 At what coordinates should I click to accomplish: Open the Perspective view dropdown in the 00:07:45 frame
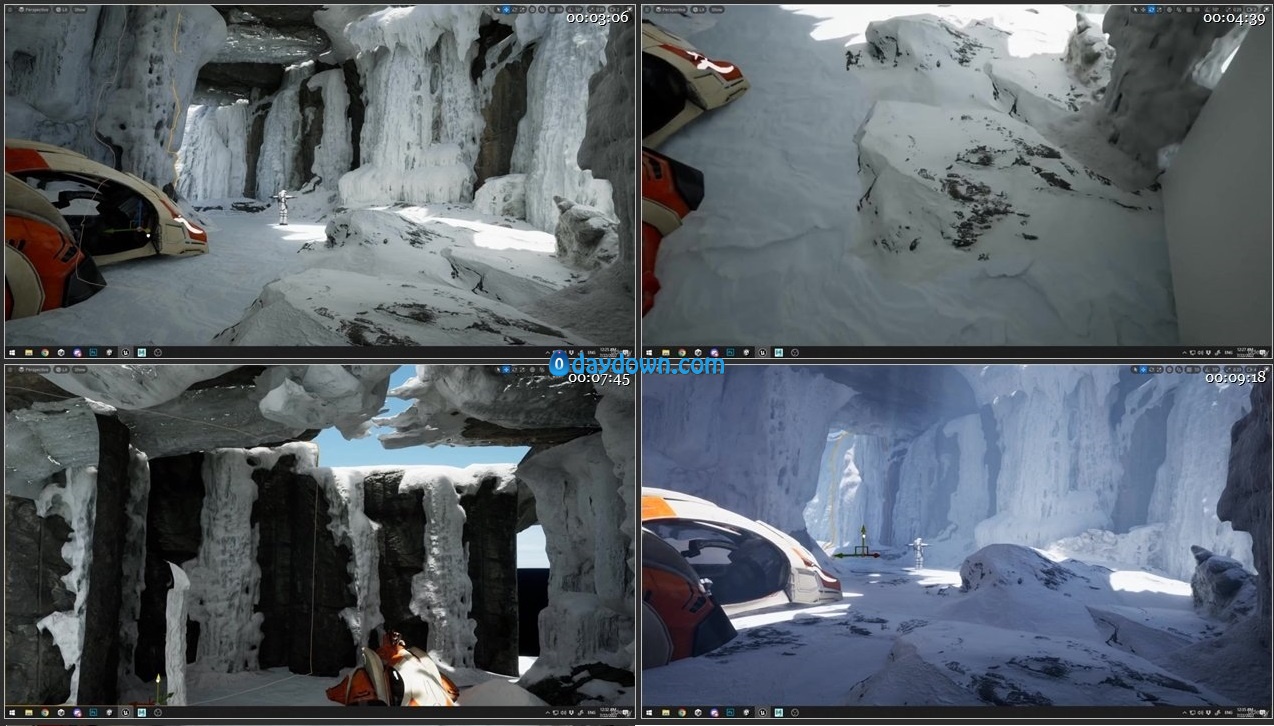tap(36, 371)
